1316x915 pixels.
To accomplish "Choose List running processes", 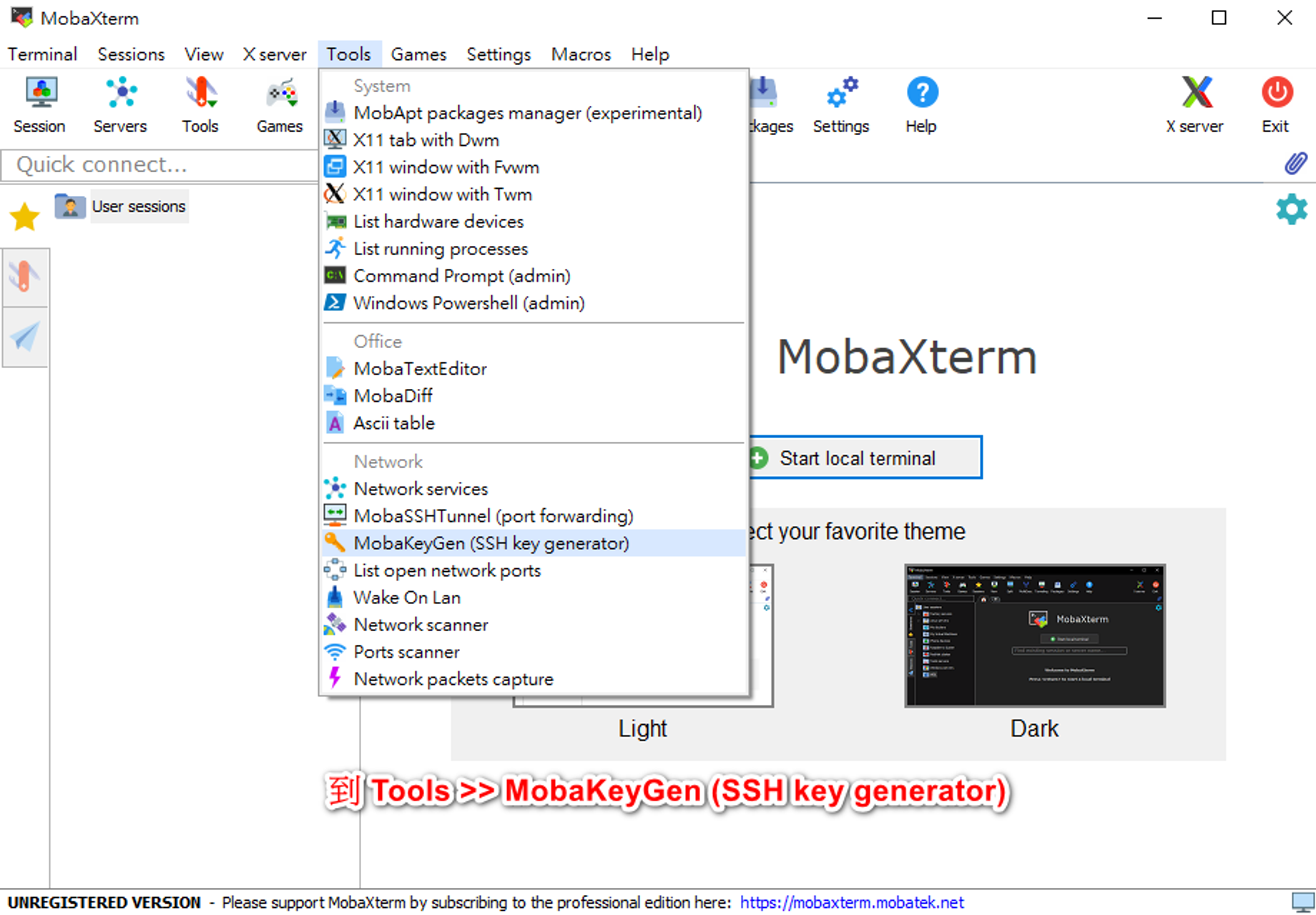I will click(x=534, y=249).
